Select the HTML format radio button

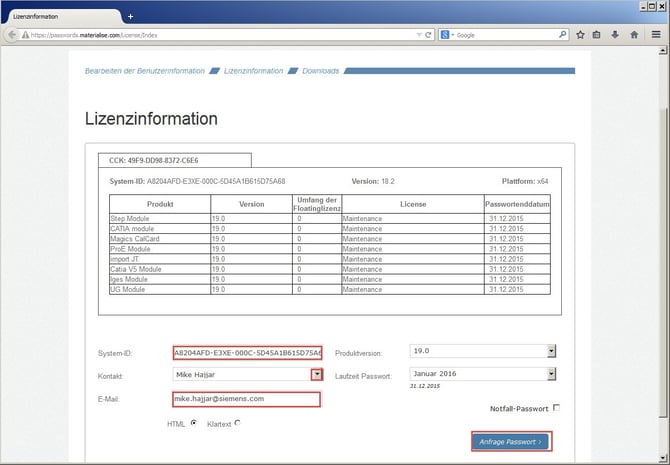point(193,423)
